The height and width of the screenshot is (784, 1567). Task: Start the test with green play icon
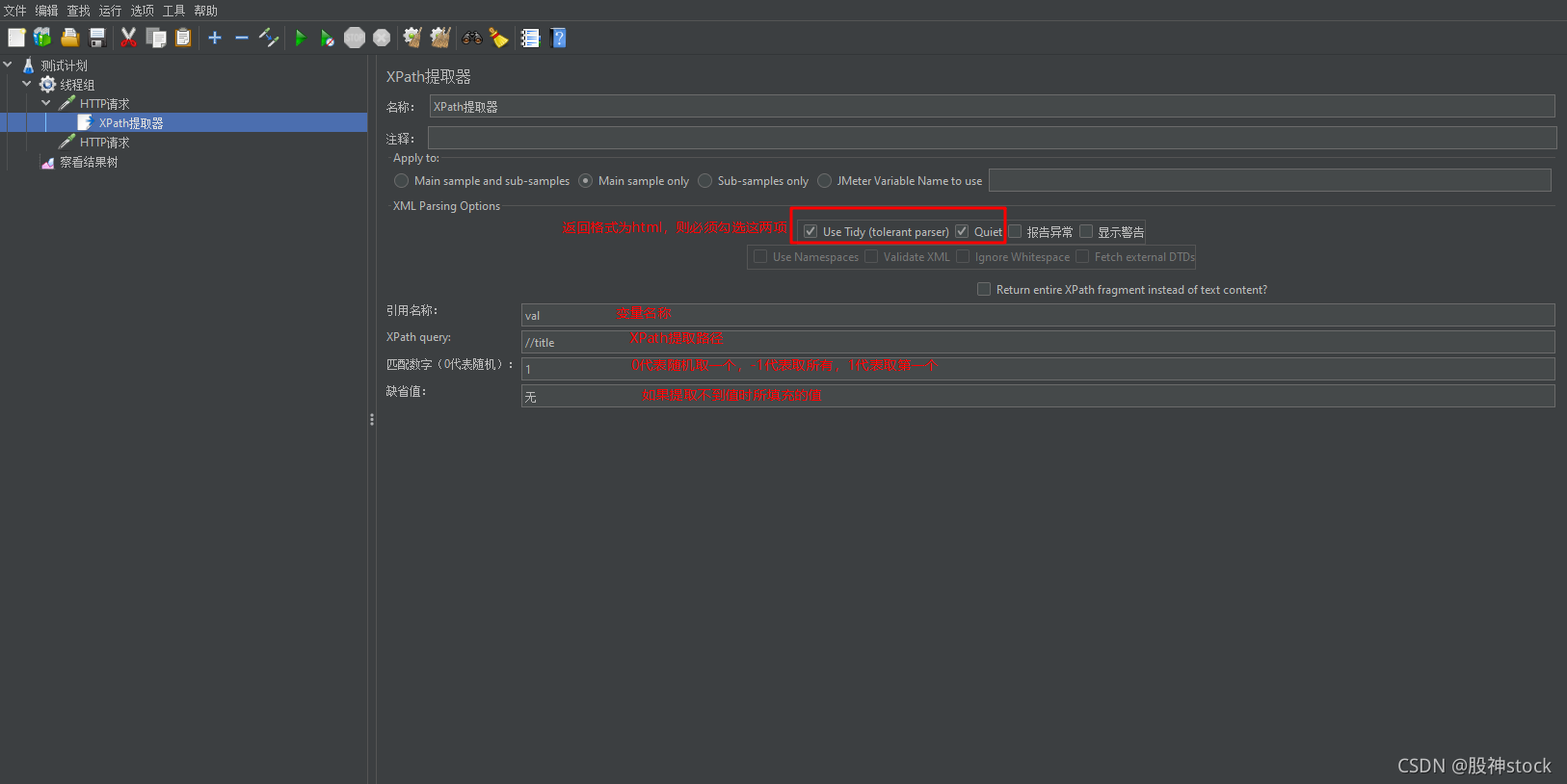301,38
